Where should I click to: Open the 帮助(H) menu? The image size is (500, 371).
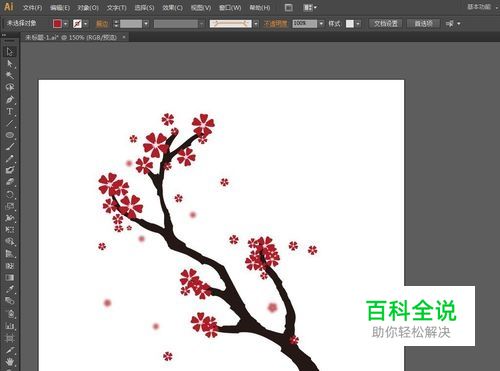[260, 8]
